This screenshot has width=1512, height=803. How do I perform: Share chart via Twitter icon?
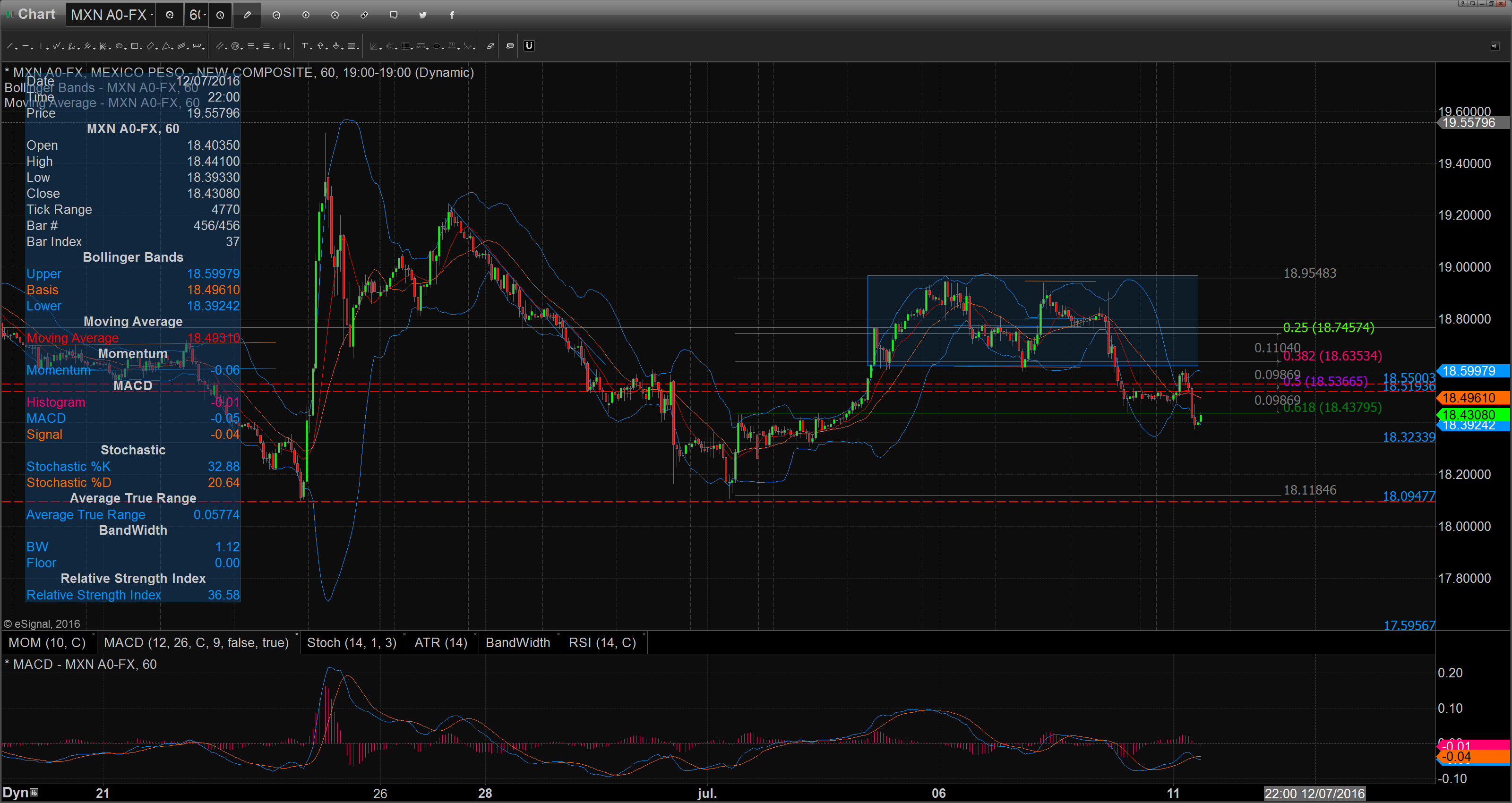point(422,15)
